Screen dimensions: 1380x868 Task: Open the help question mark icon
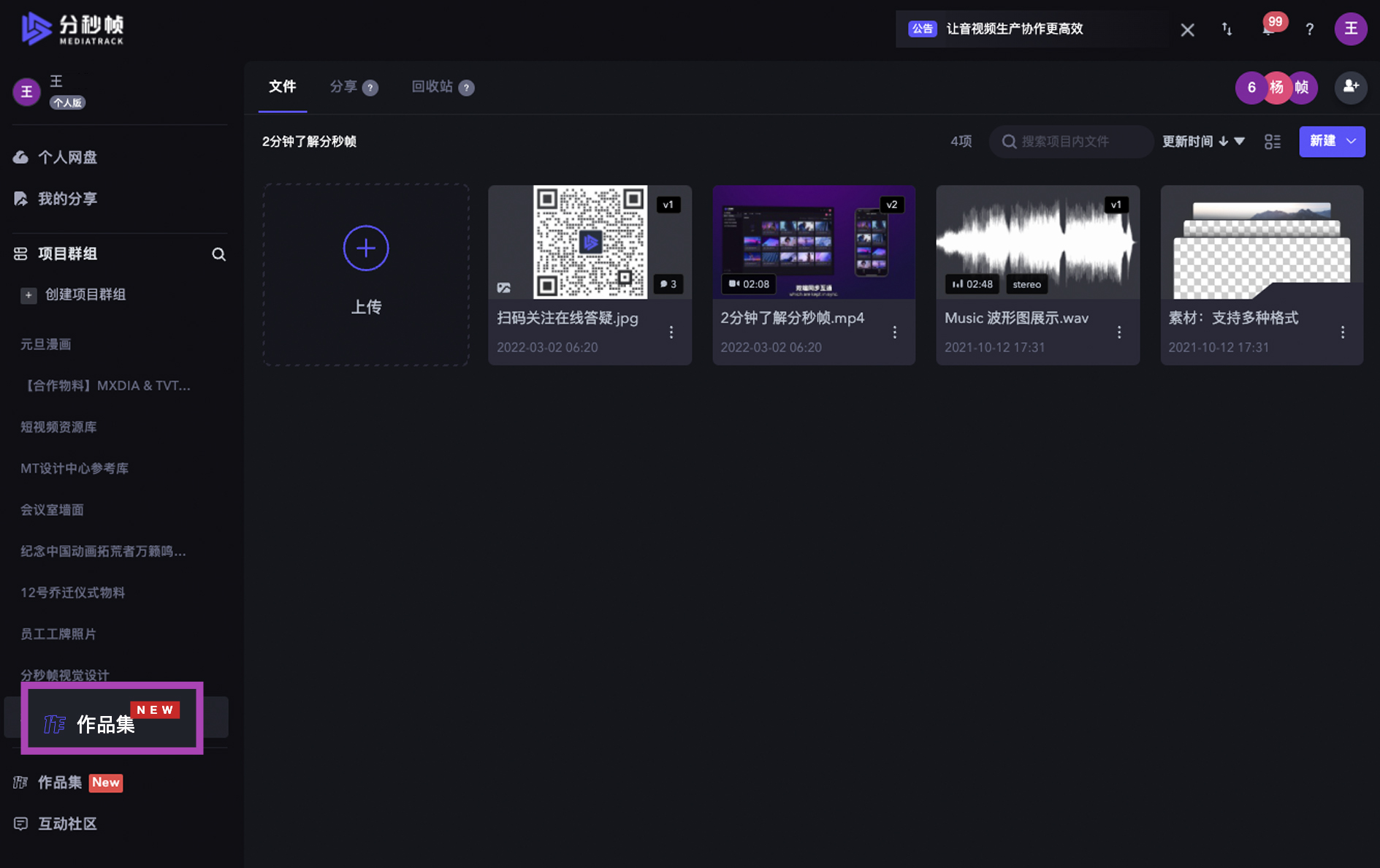pos(1309,29)
